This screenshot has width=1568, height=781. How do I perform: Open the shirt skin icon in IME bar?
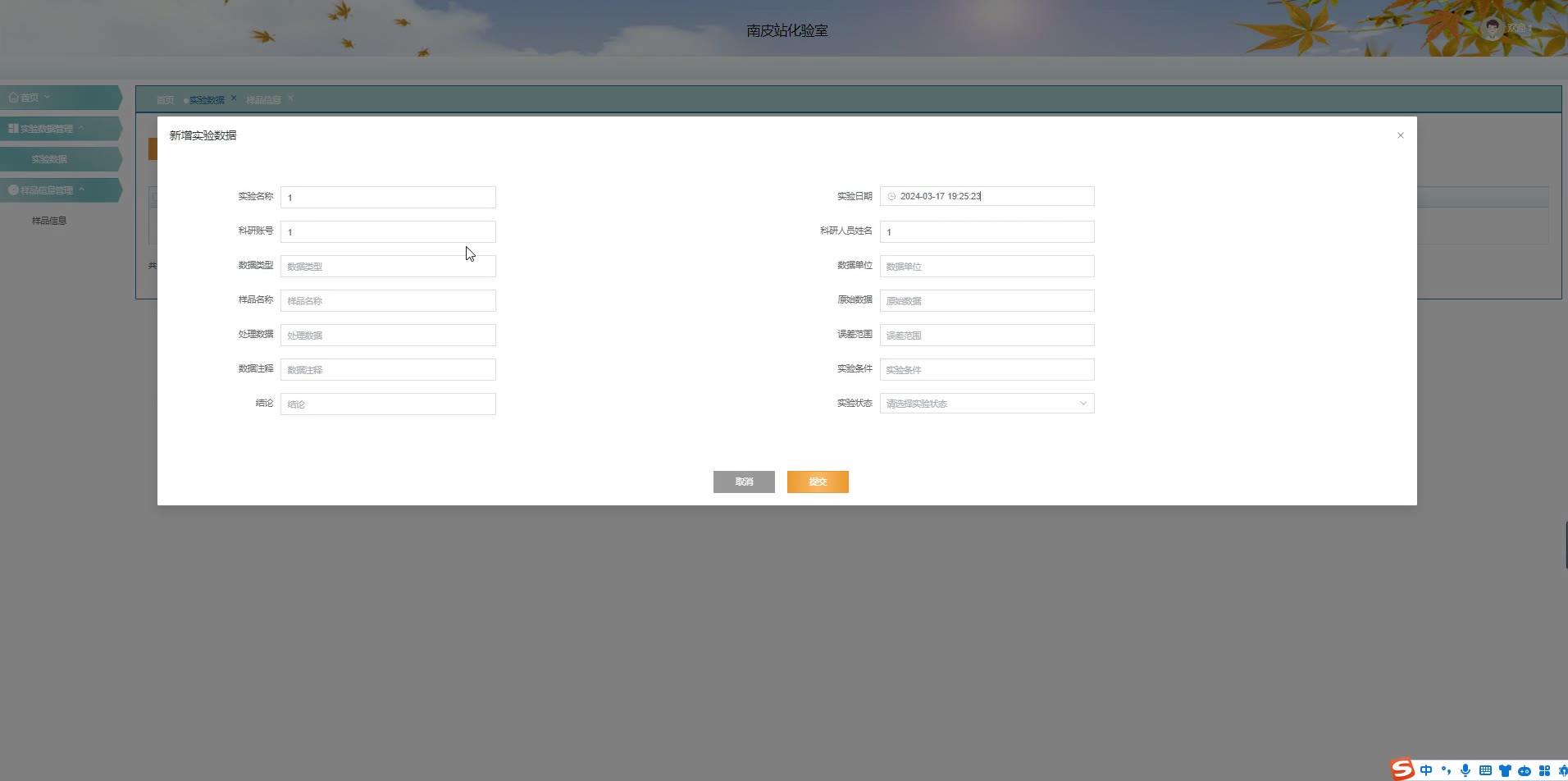coord(1505,770)
